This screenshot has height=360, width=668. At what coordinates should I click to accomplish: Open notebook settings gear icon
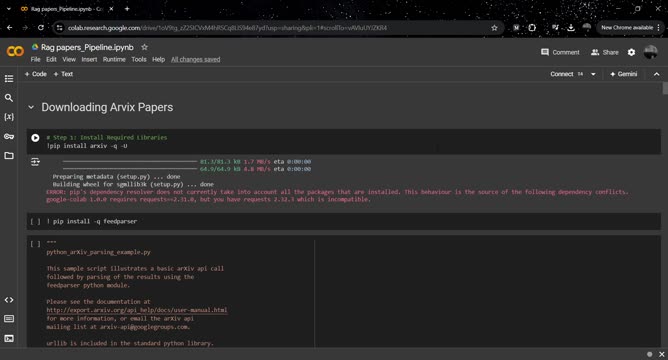[631, 52]
